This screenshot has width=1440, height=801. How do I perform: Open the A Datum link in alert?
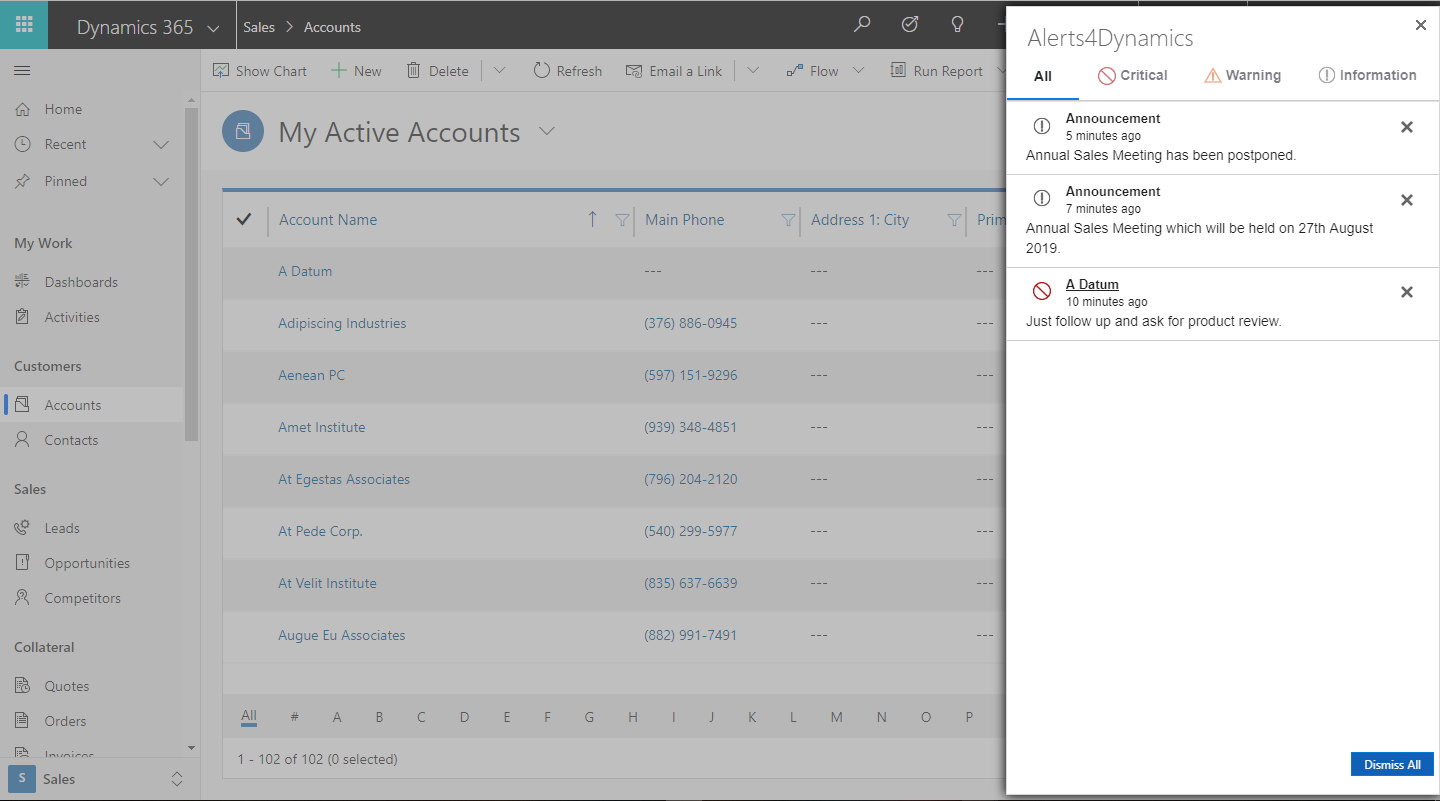coord(1092,285)
